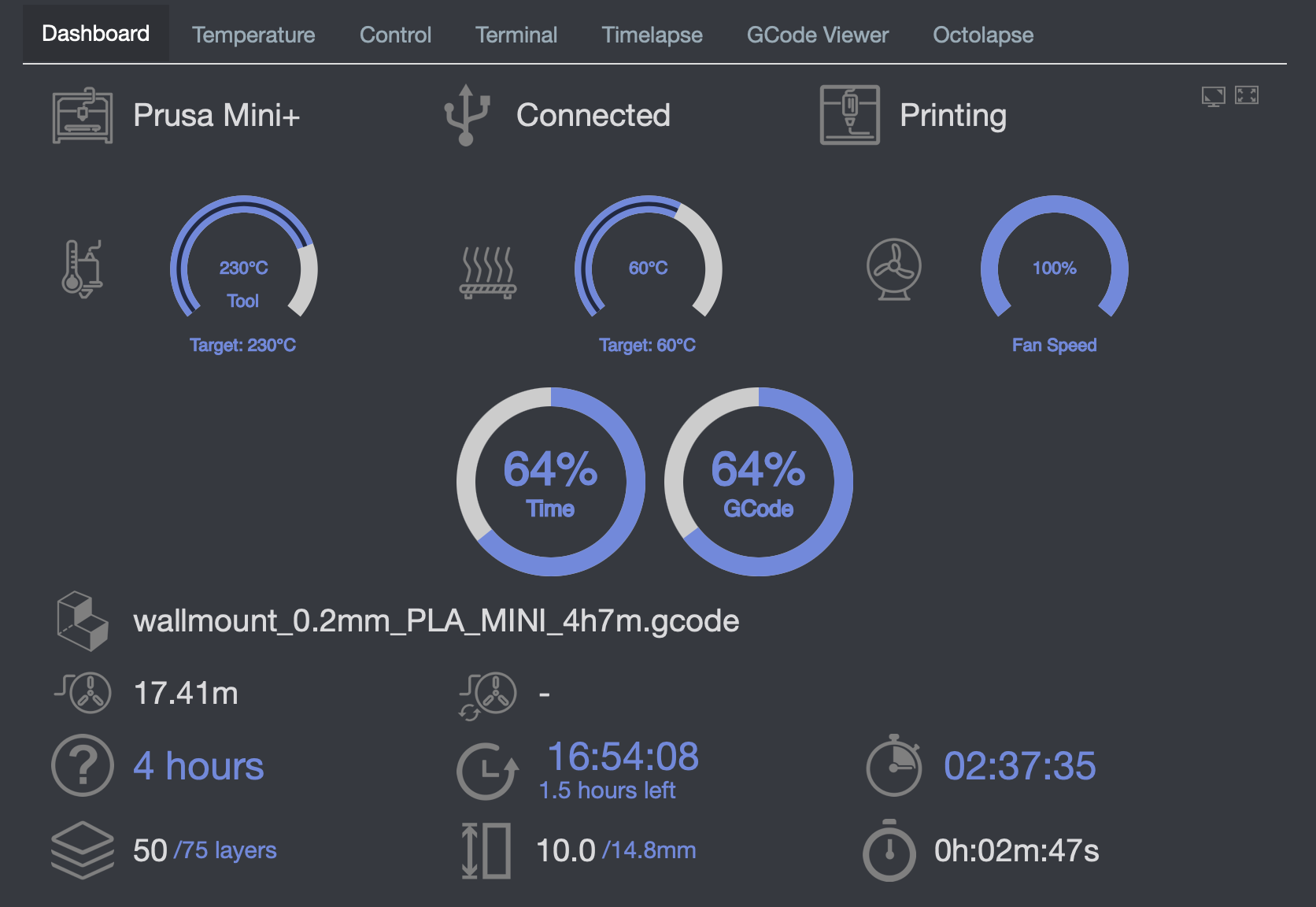1316x907 pixels.
Task: Click the hotend thermometer icon
Action: coord(82,268)
